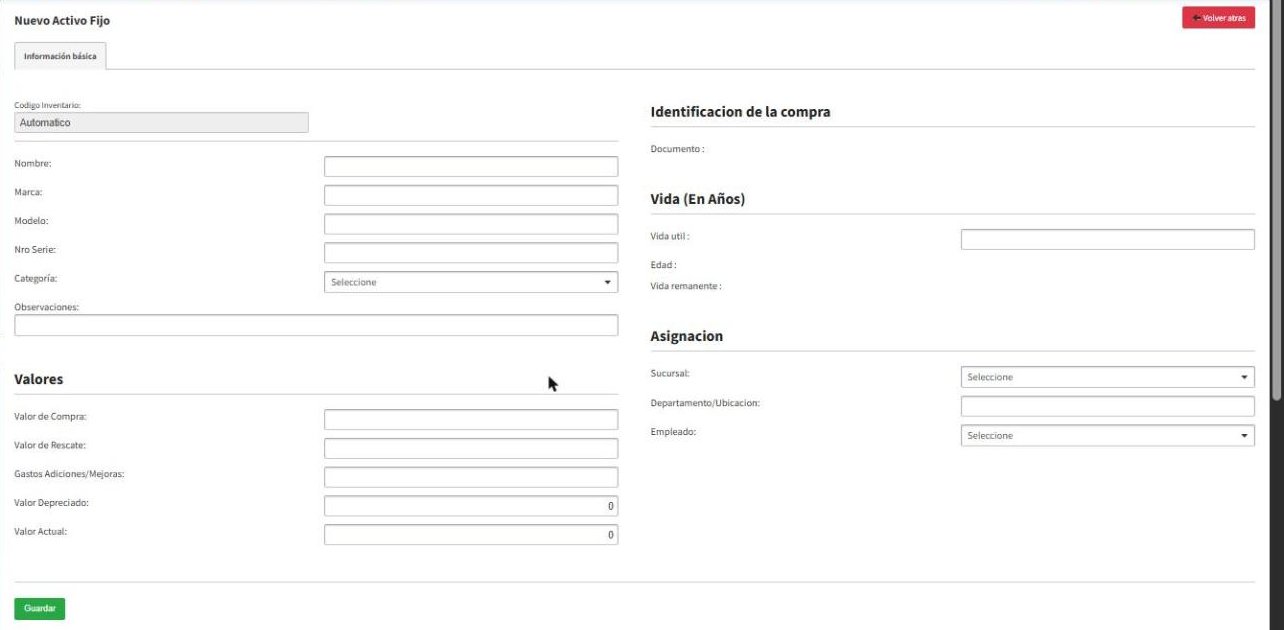
Task: Focus the Marca input field
Action: 471,195
